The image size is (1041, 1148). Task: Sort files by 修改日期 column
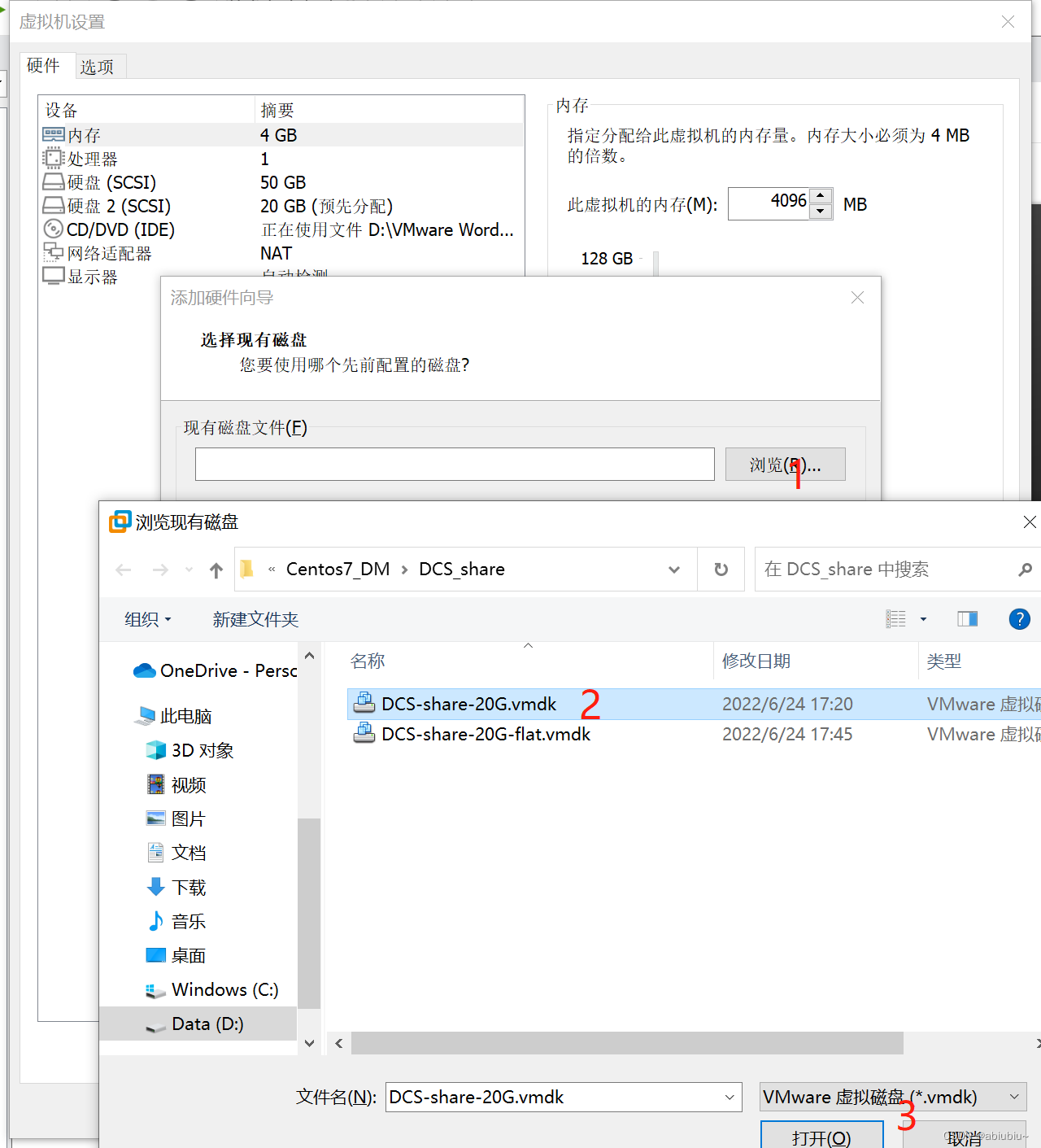tap(756, 661)
